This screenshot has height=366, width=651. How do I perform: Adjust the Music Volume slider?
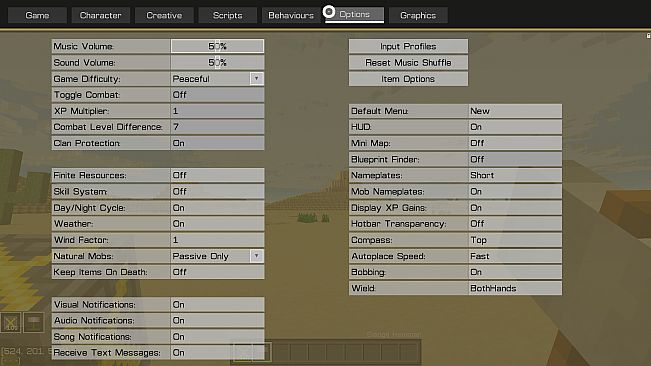217,46
